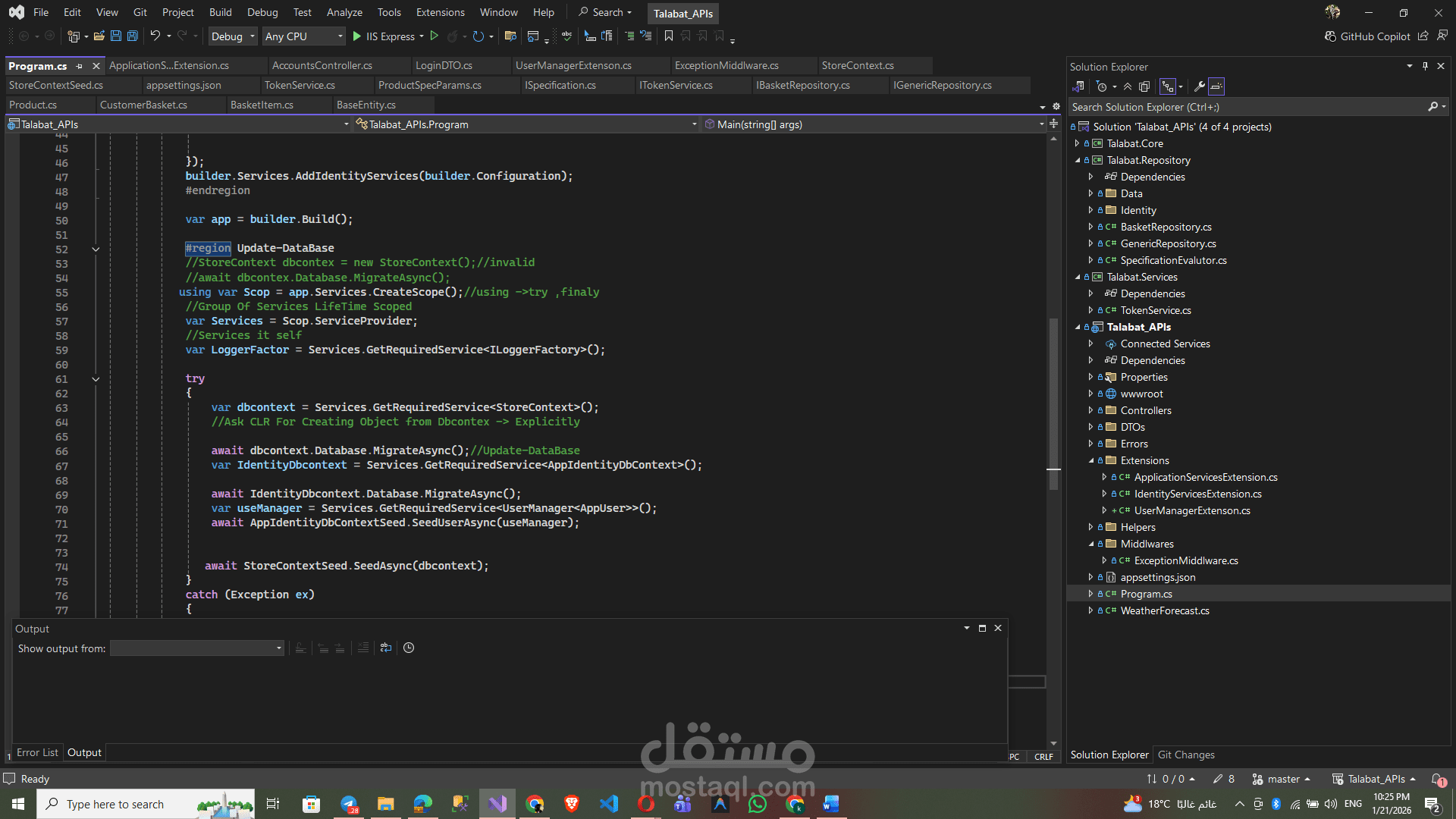The image size is (1456, 819).
Task: Switch to the Git Changes tab
Action: [1185, 754]
